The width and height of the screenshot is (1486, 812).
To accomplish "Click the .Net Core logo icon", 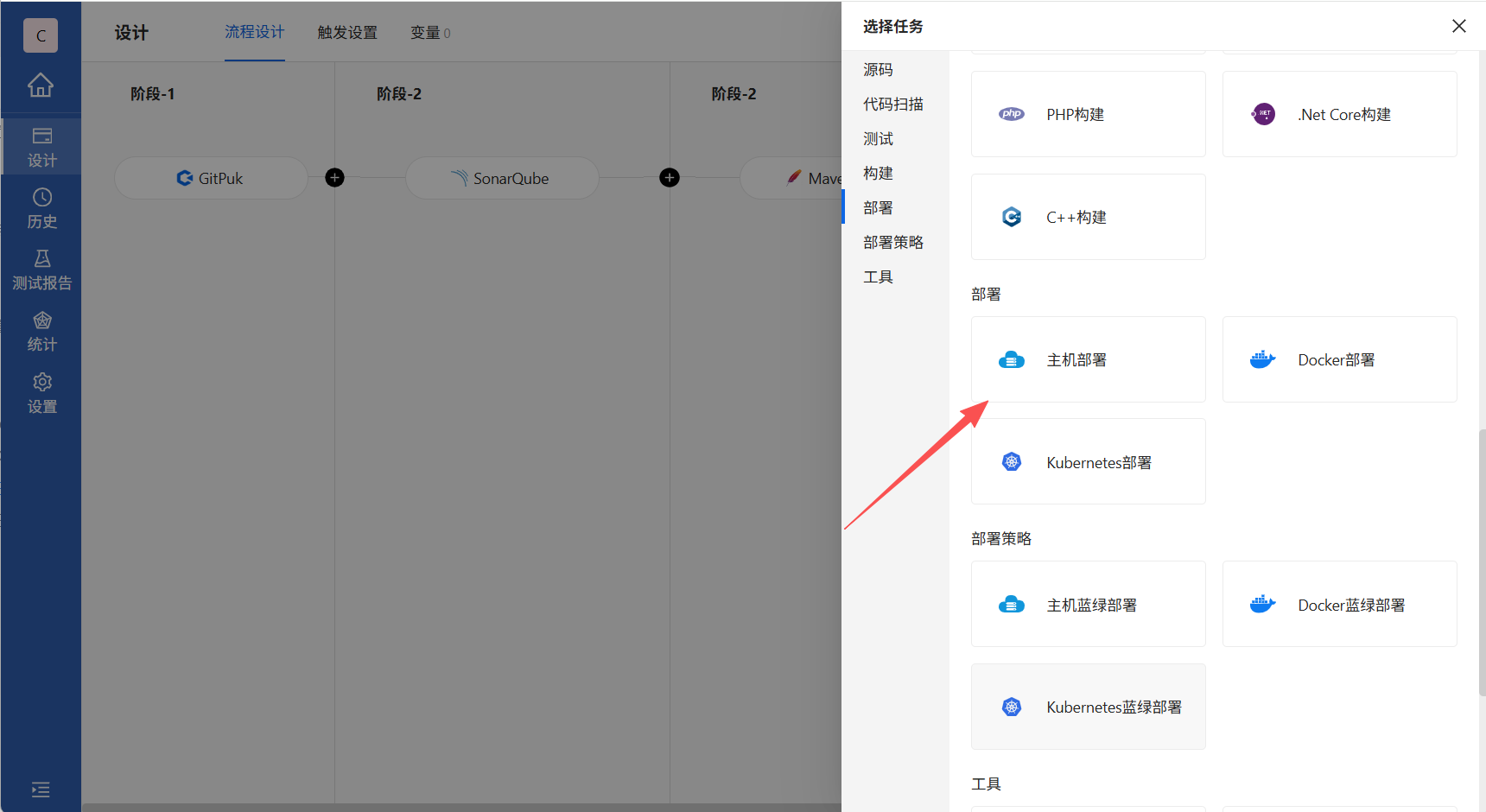I will (1263, 114).
